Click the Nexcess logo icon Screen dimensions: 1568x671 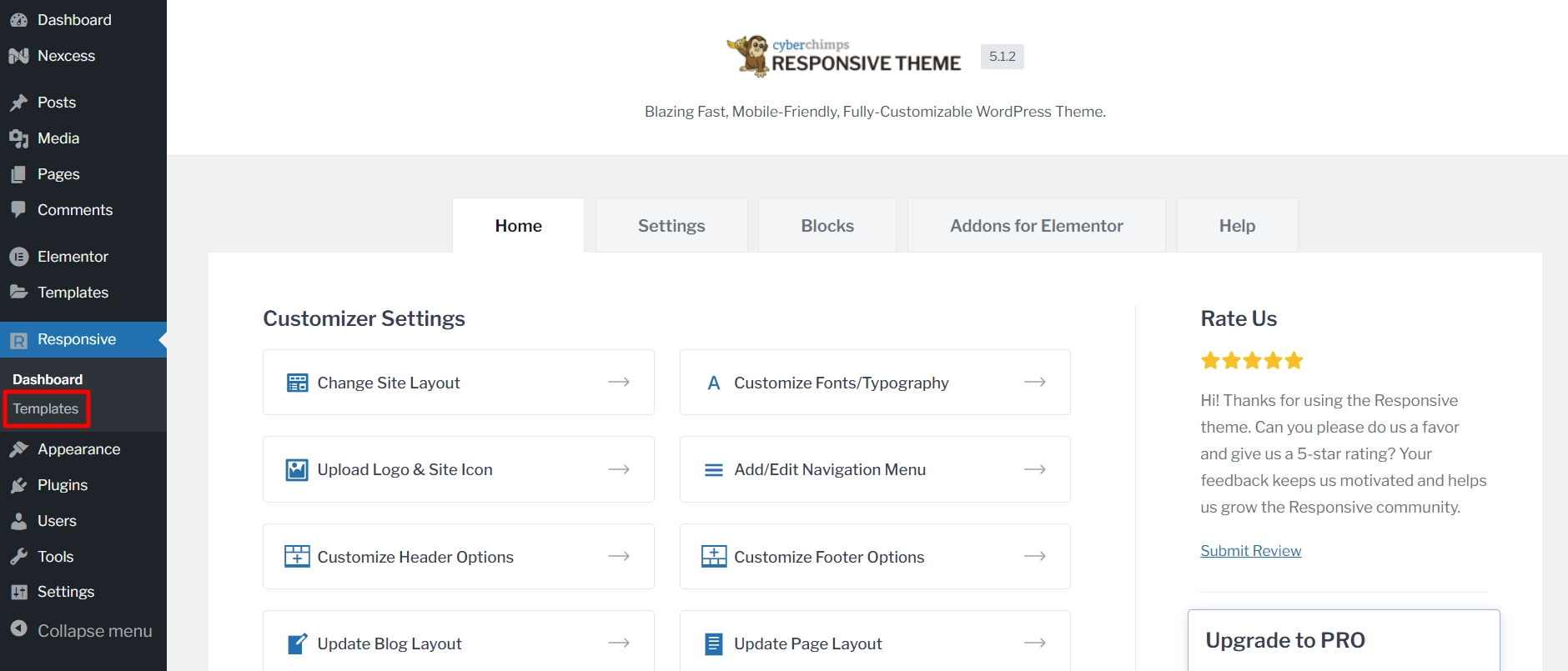(x=18, y=56)
